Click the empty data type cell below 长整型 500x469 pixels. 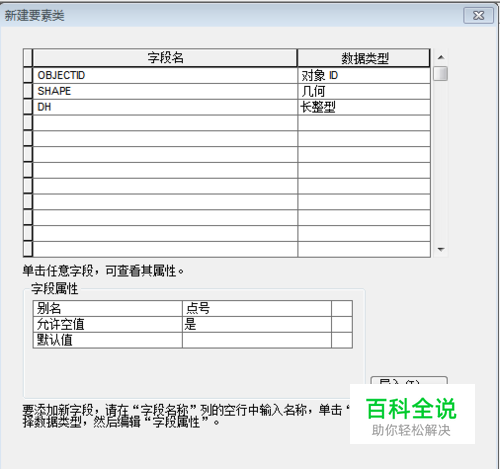tap(364, 123)
